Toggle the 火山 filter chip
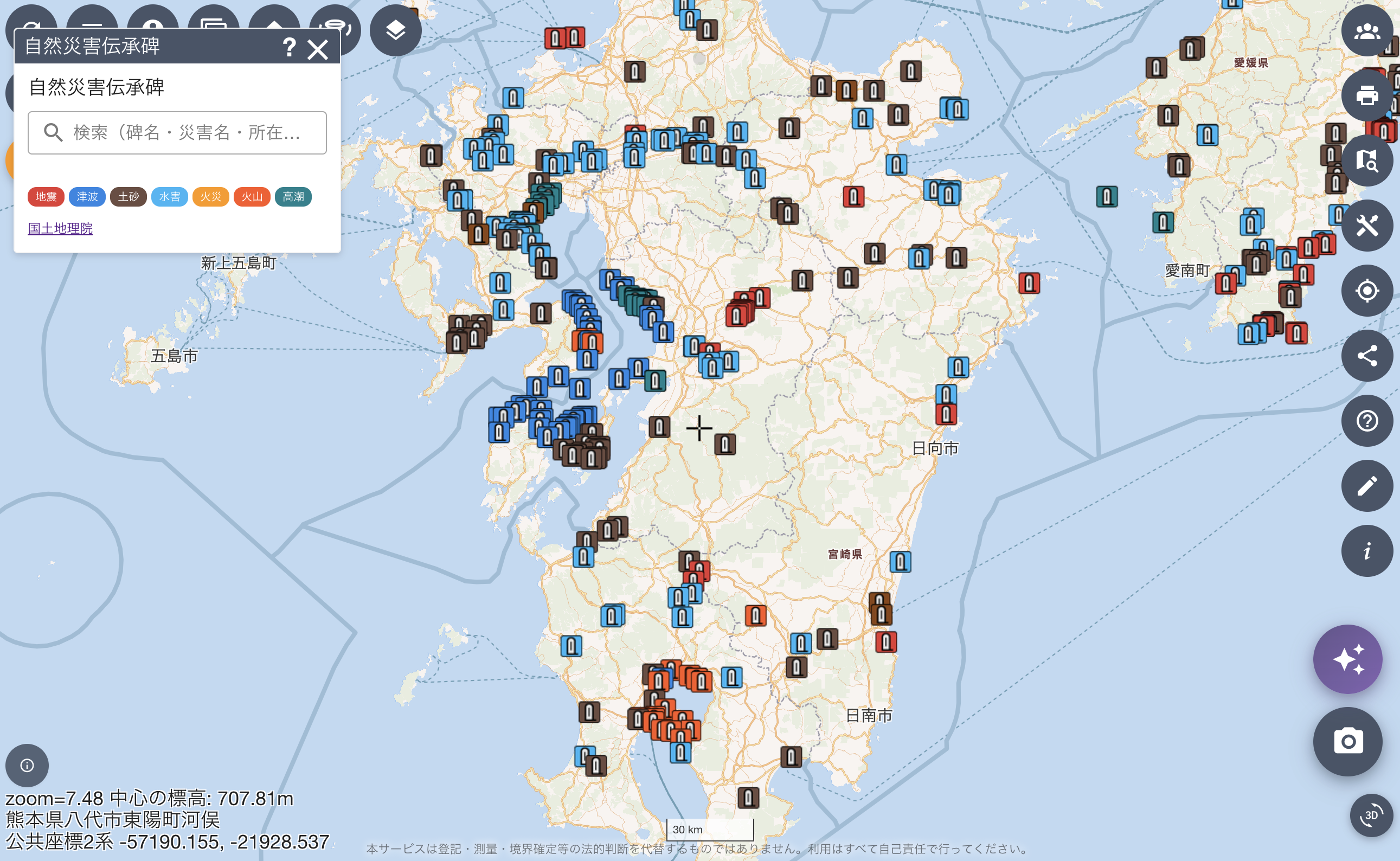Screen dimensions: 1400x861 [x=252, y=197]
